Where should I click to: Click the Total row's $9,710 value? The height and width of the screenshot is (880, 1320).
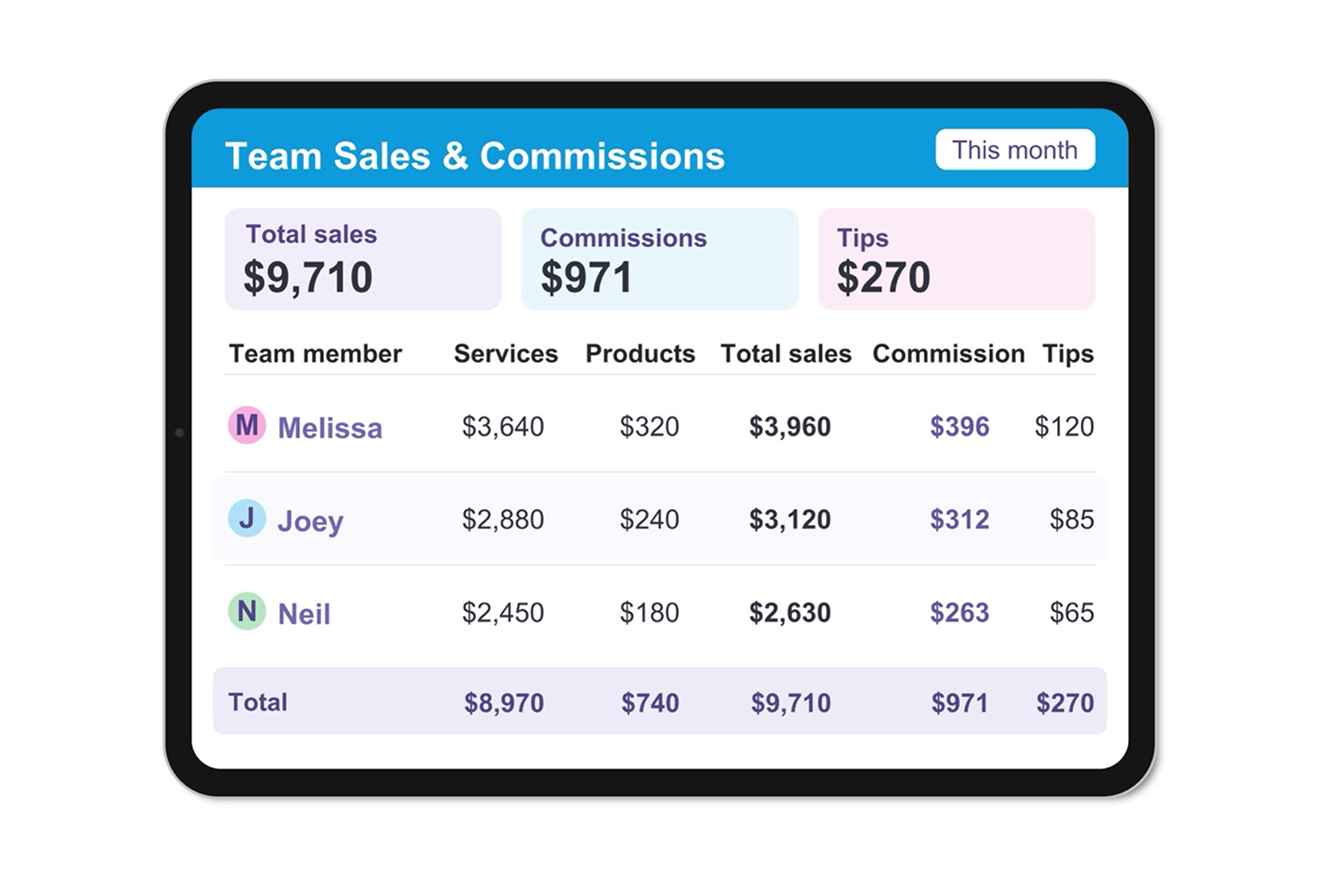tap(791, 703)
